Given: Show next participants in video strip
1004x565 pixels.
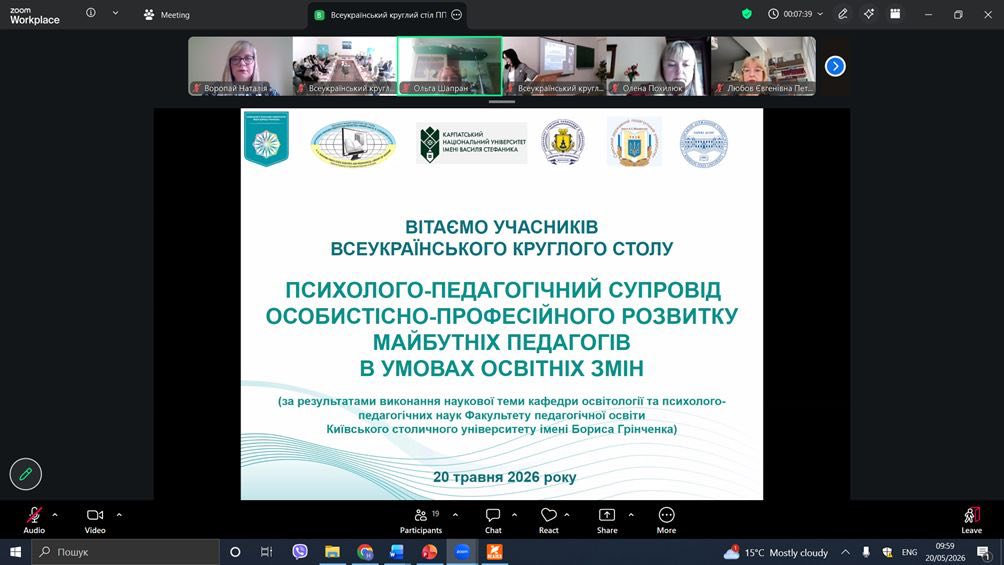Looking at the screenshot, I should pyautogui.click(x=835, y=66).
